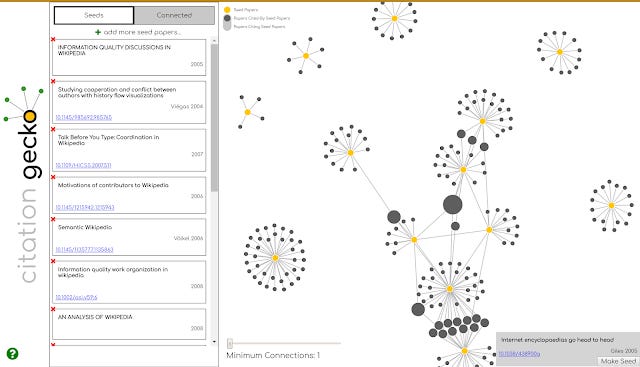Image resolution: width=640 pixels, height=367 pixels.
Task: Click the seed list scrollbar thumb
Action: [x=214, y=118]
